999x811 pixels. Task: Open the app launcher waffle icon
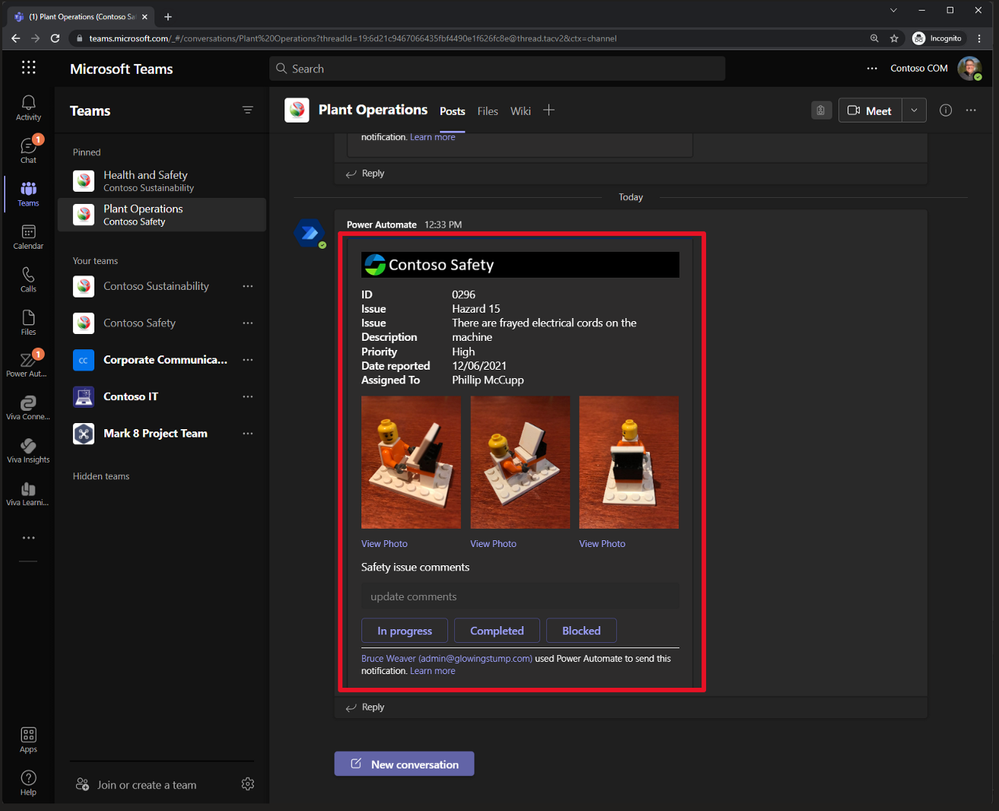(29, 68)
